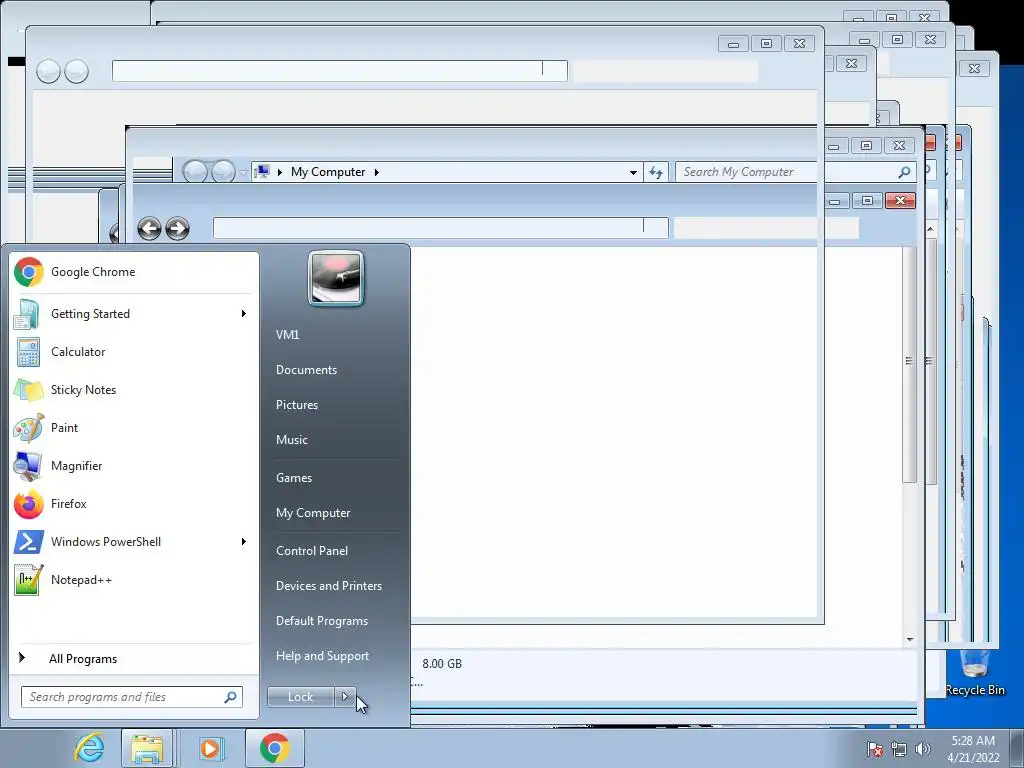Open Documents from Start menu
The image size is (1024, 768).
click(306, 370)
